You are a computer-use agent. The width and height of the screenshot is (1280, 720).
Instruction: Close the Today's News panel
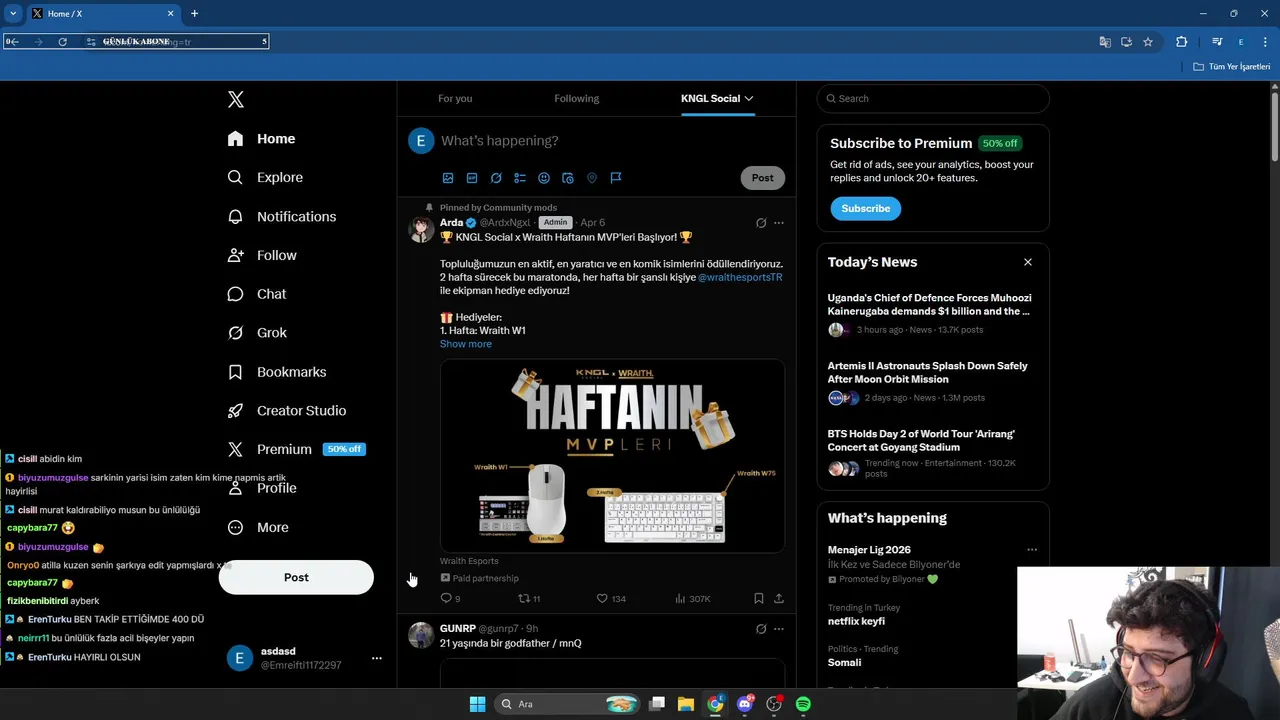(1027, 262)
